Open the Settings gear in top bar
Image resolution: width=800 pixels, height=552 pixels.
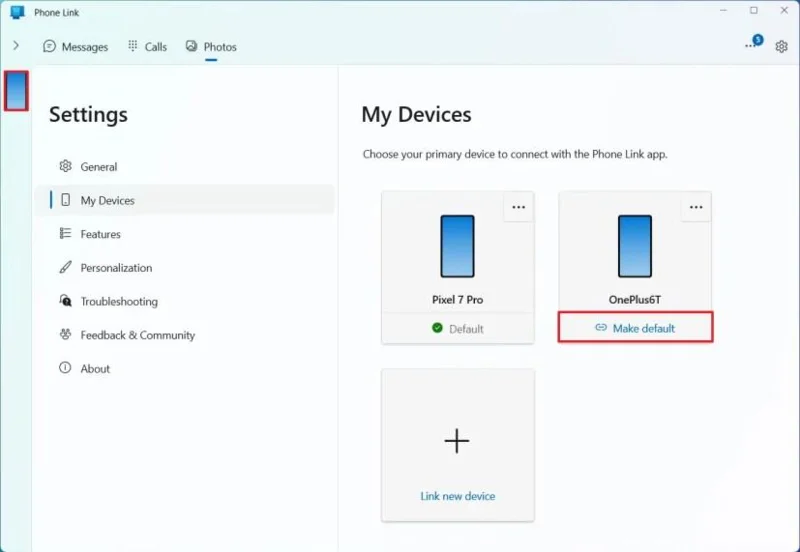tap(781, 46)
